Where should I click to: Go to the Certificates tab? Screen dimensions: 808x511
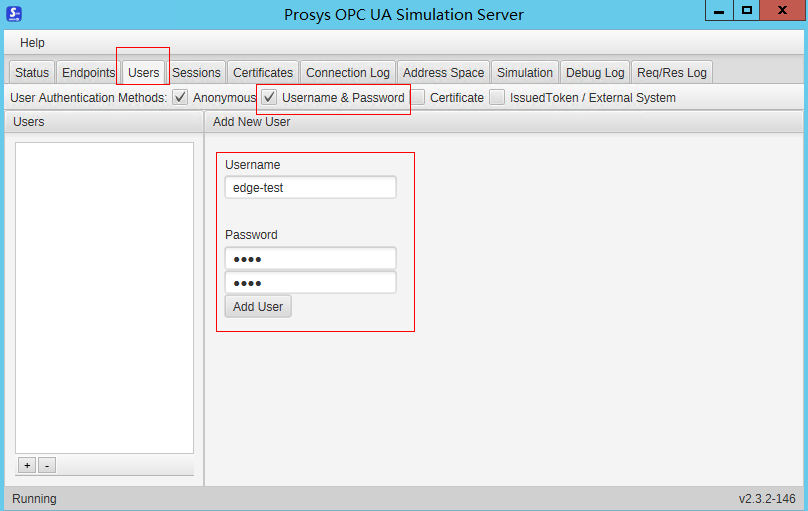coord(263,73)
